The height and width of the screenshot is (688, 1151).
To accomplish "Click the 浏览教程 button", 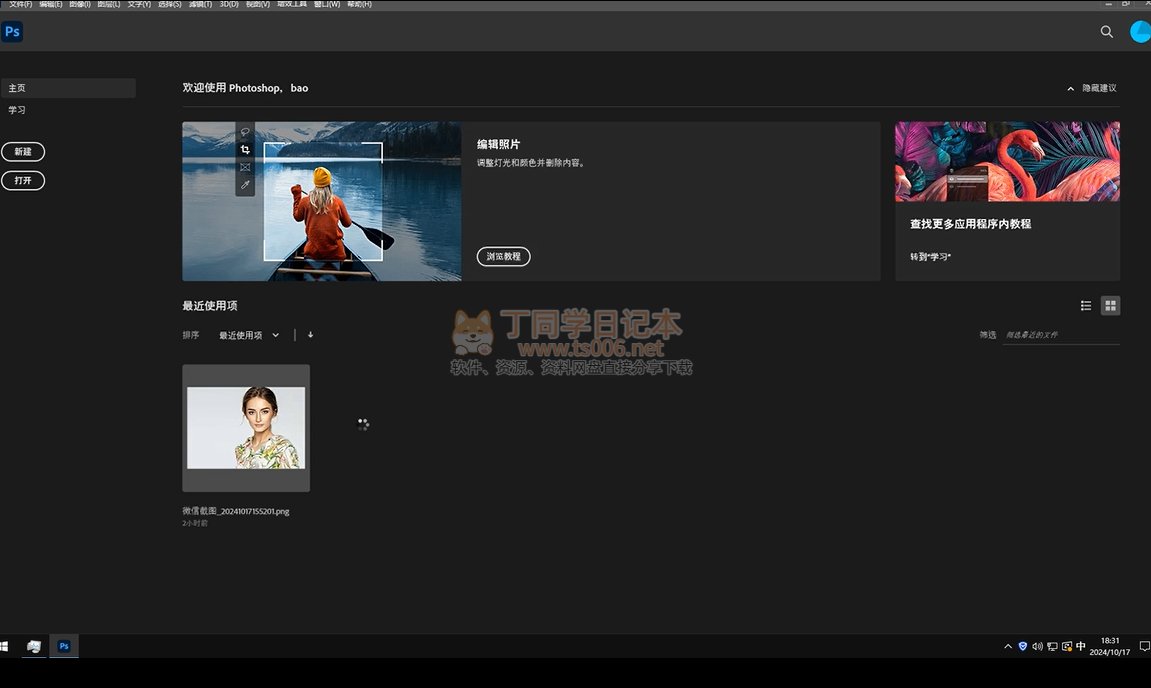I will point(503,257).
